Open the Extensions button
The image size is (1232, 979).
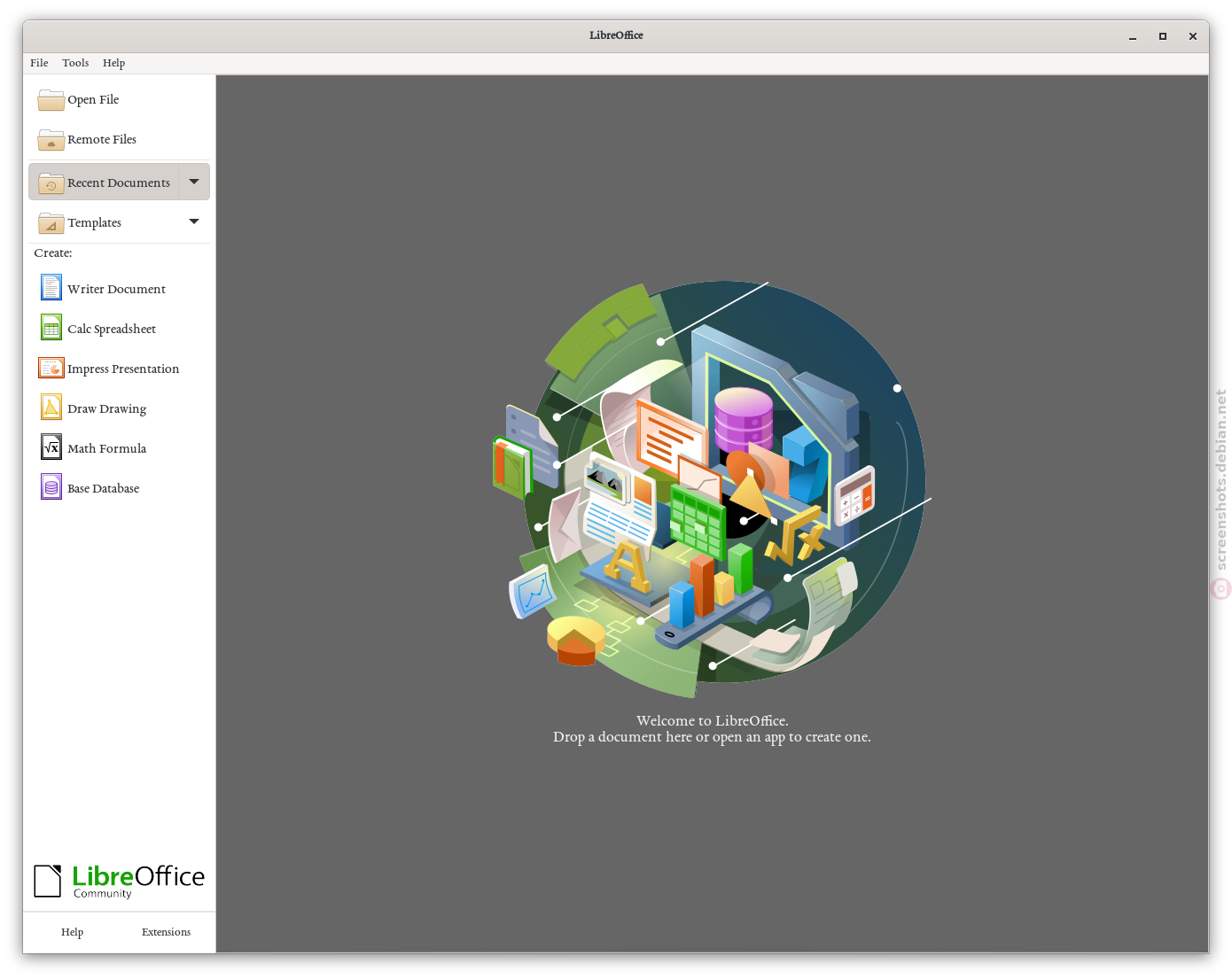click(x=166, y=932)
